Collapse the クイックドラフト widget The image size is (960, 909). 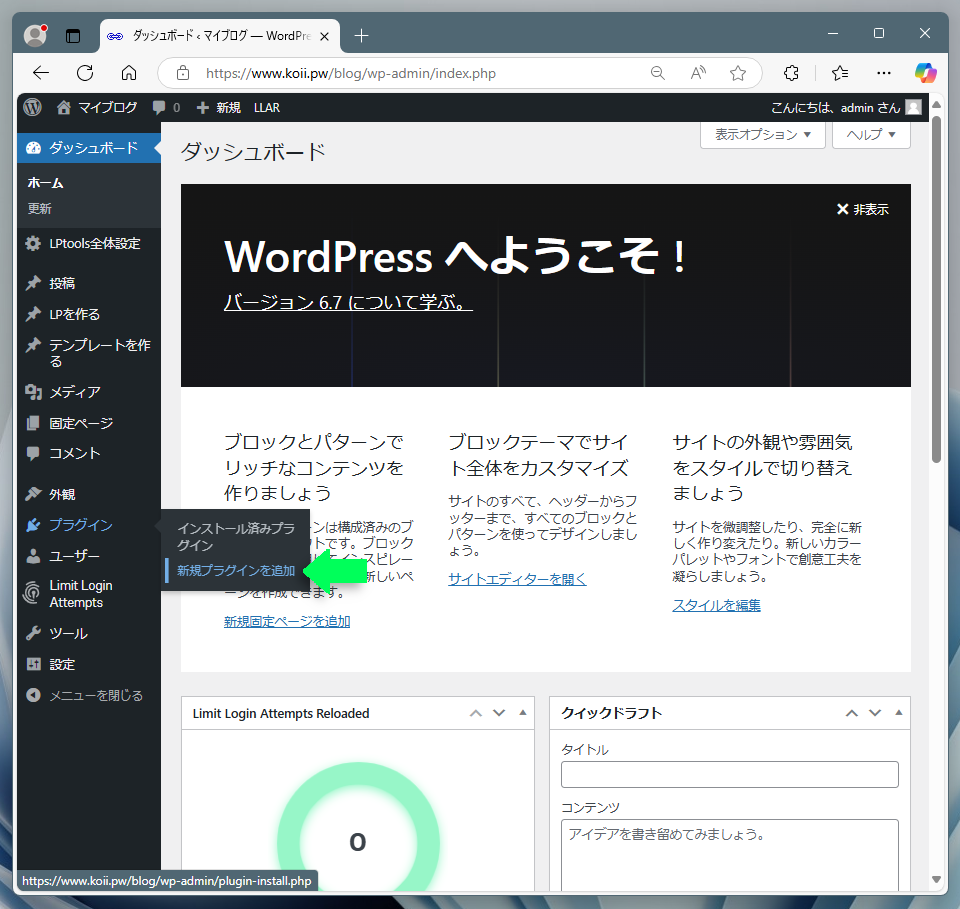[898, 713]
